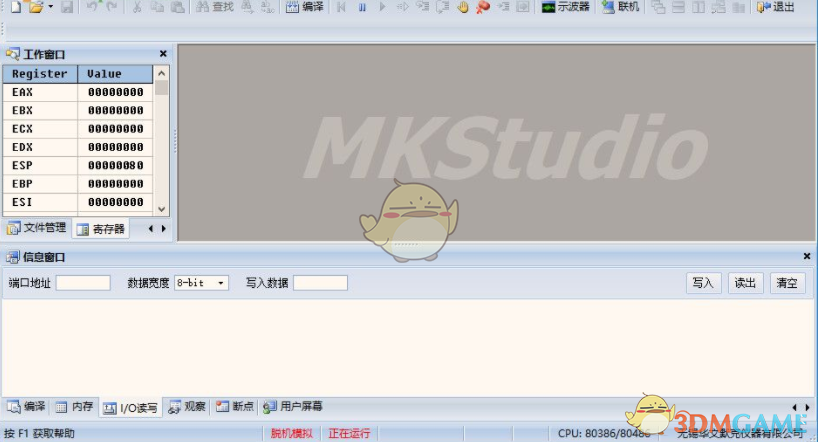Close the 信息窗口 panel

click(x=807, y=256)
